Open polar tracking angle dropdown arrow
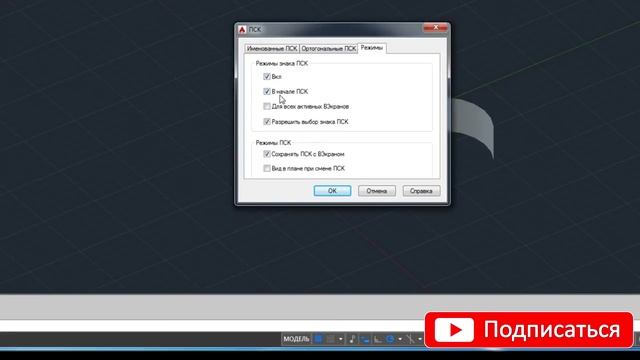The width and height of the screenshot is (640, 360). click(x=400, y=339)
